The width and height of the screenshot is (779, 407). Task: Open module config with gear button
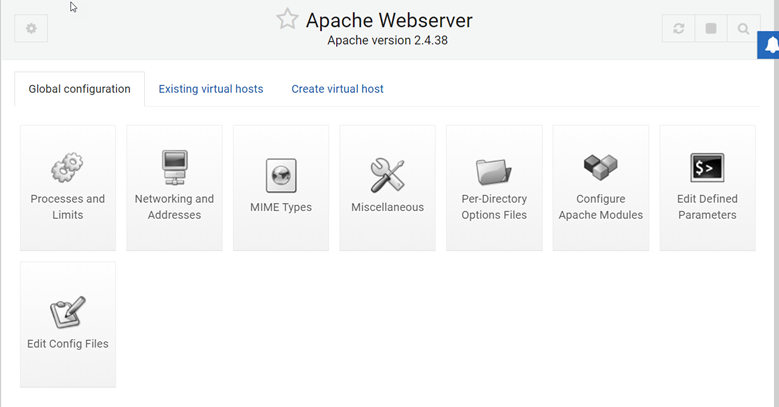[x=31, y=29]
